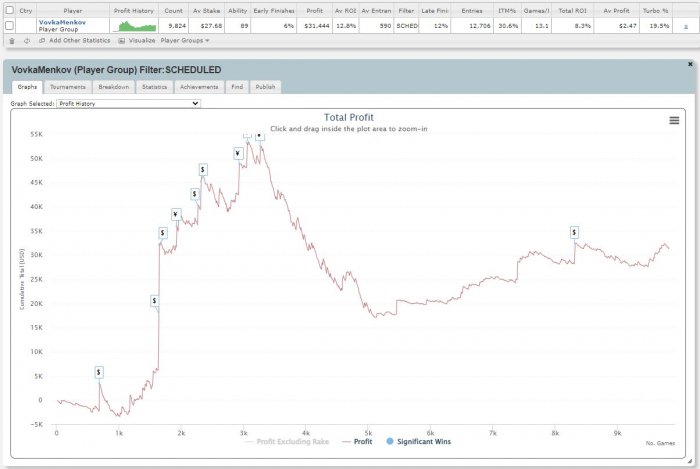700x469 pixels.
Task: Sort by the Player column header
Action: click(x=73, y=11)
